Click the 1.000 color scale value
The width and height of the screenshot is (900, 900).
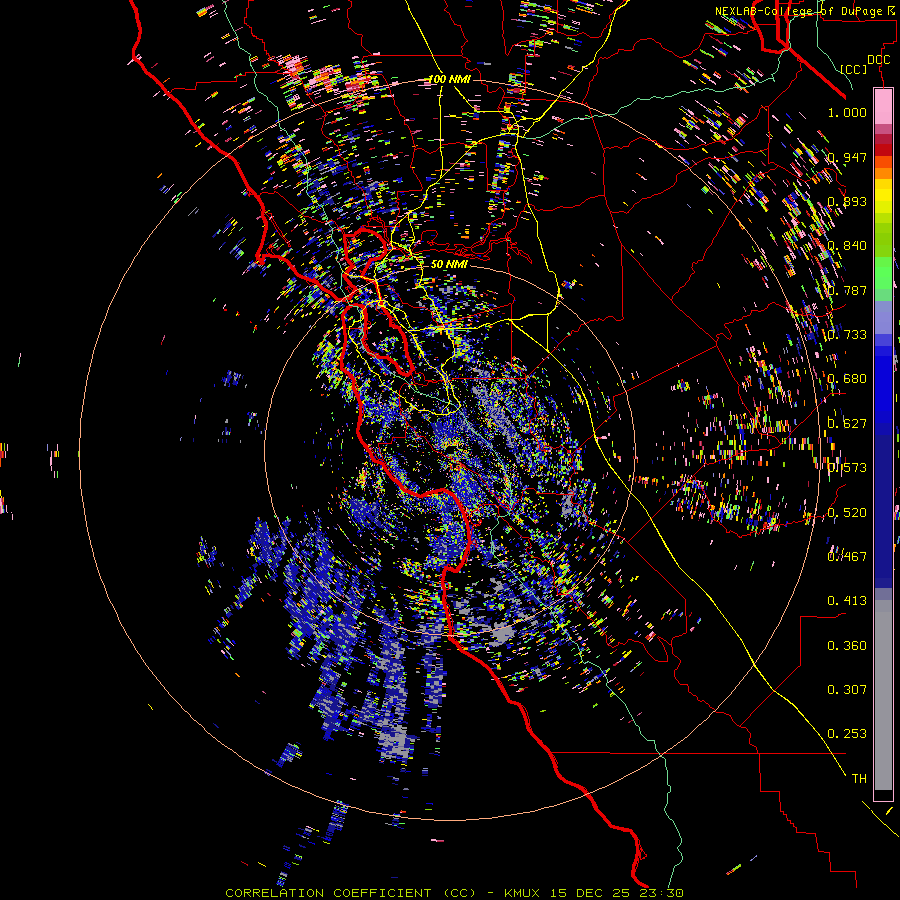(847, 112)
